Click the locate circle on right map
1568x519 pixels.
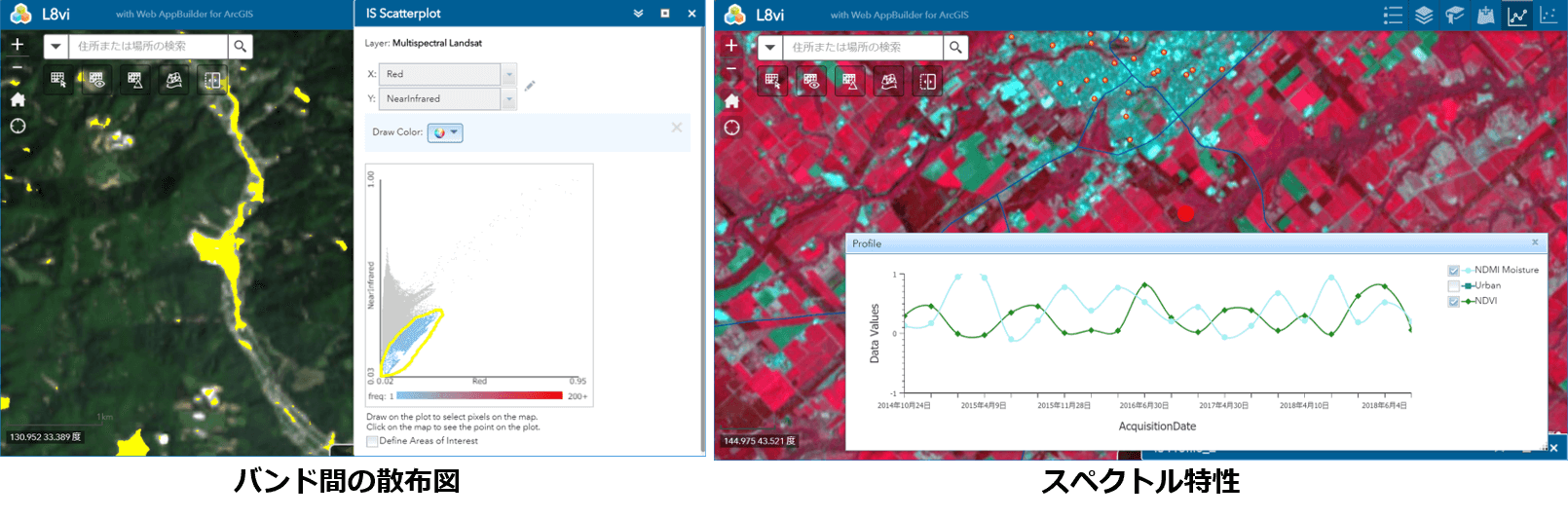[732, 128]
